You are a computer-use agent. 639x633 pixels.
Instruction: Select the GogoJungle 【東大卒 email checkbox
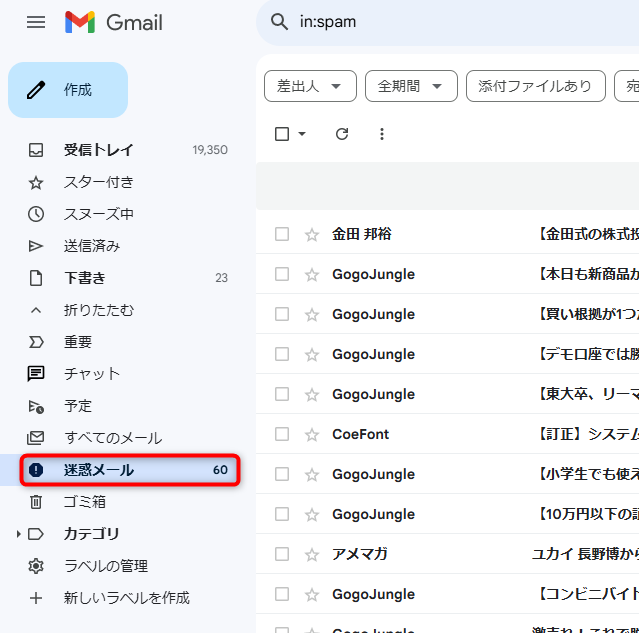[x=282, y=394]
